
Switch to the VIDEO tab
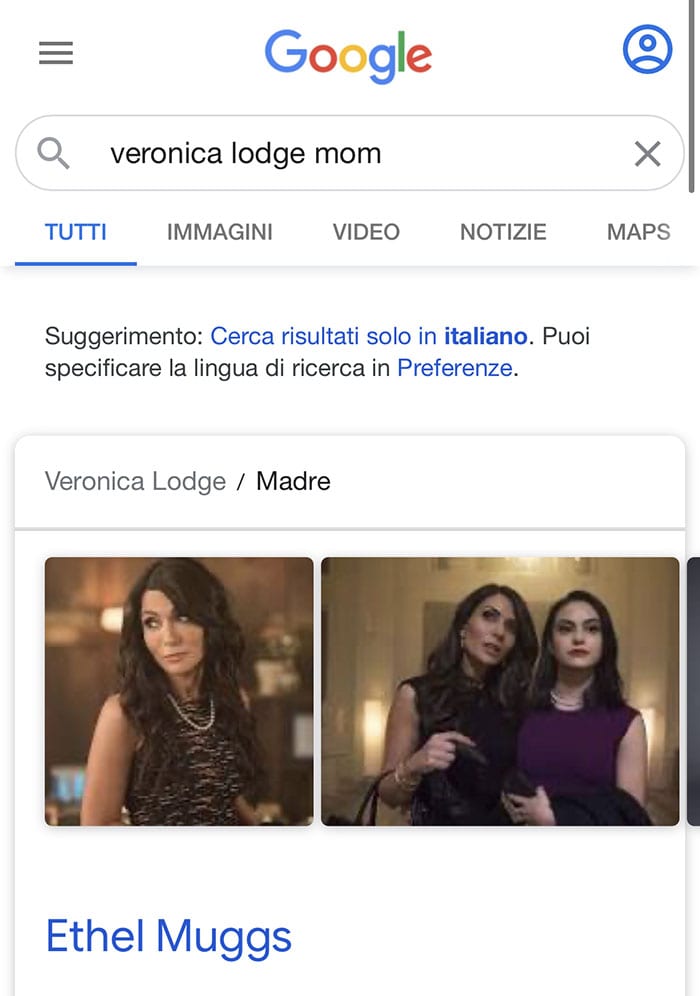(x=367, y=232)
